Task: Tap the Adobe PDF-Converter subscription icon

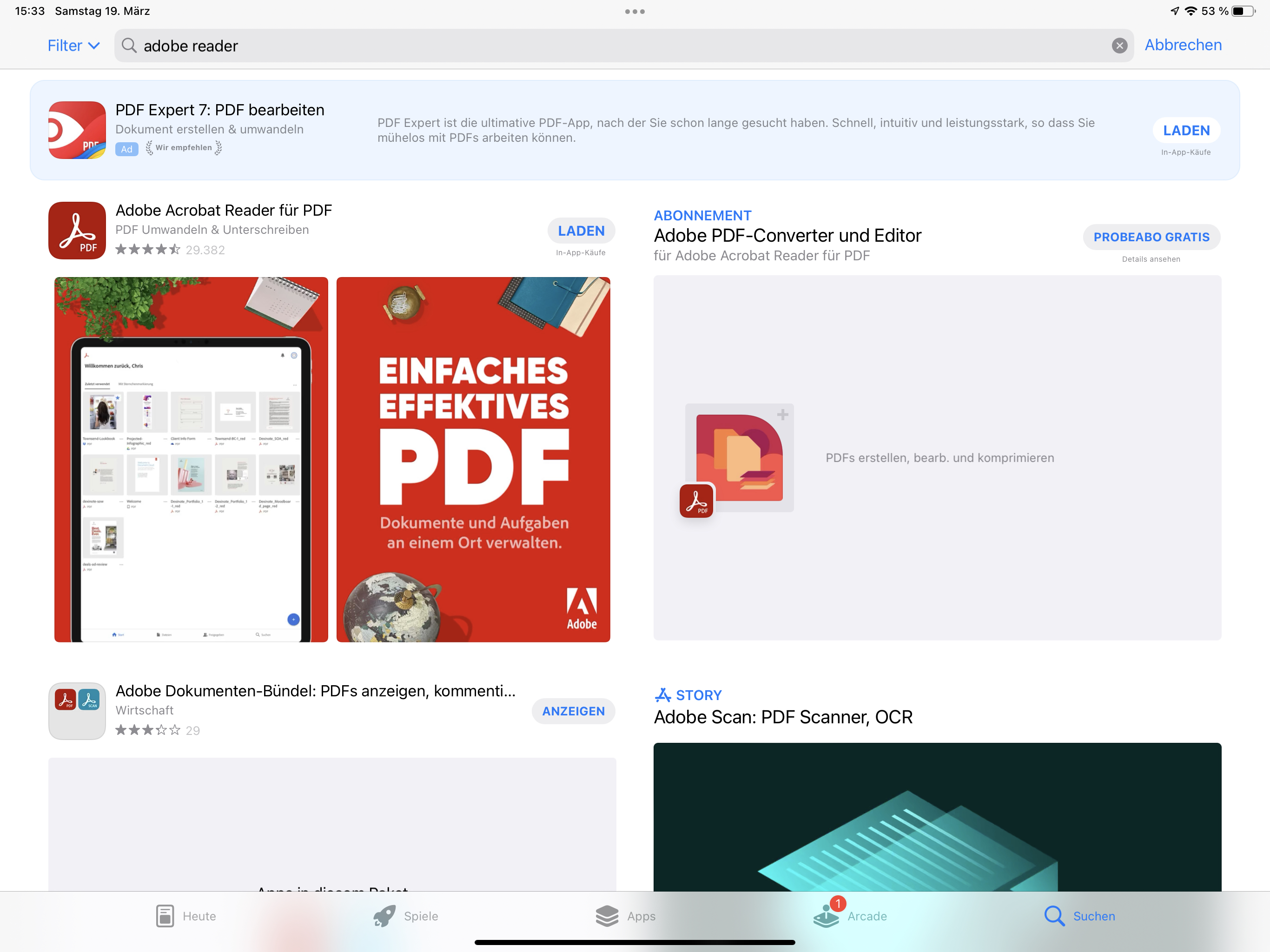Action: tap(739, 458)
